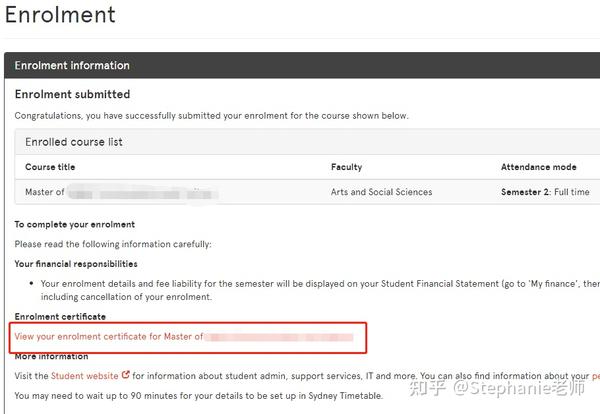
Task: Click the truncated red link at the right edge
Action: 596,376
